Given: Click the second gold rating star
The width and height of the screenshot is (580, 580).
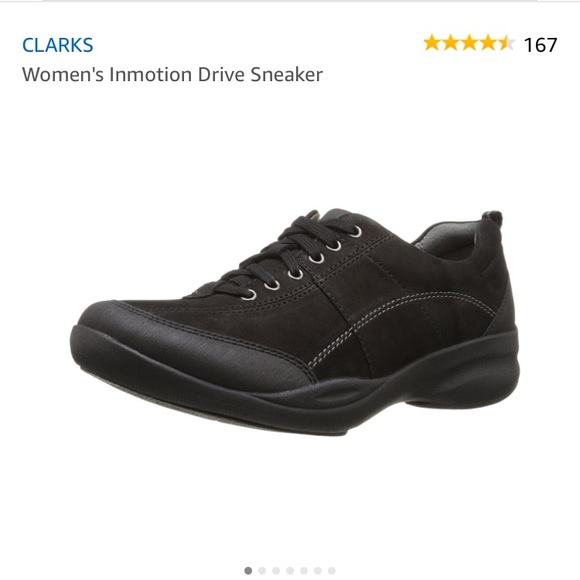Looking at the screenshot, I should (x=450, y=43).
